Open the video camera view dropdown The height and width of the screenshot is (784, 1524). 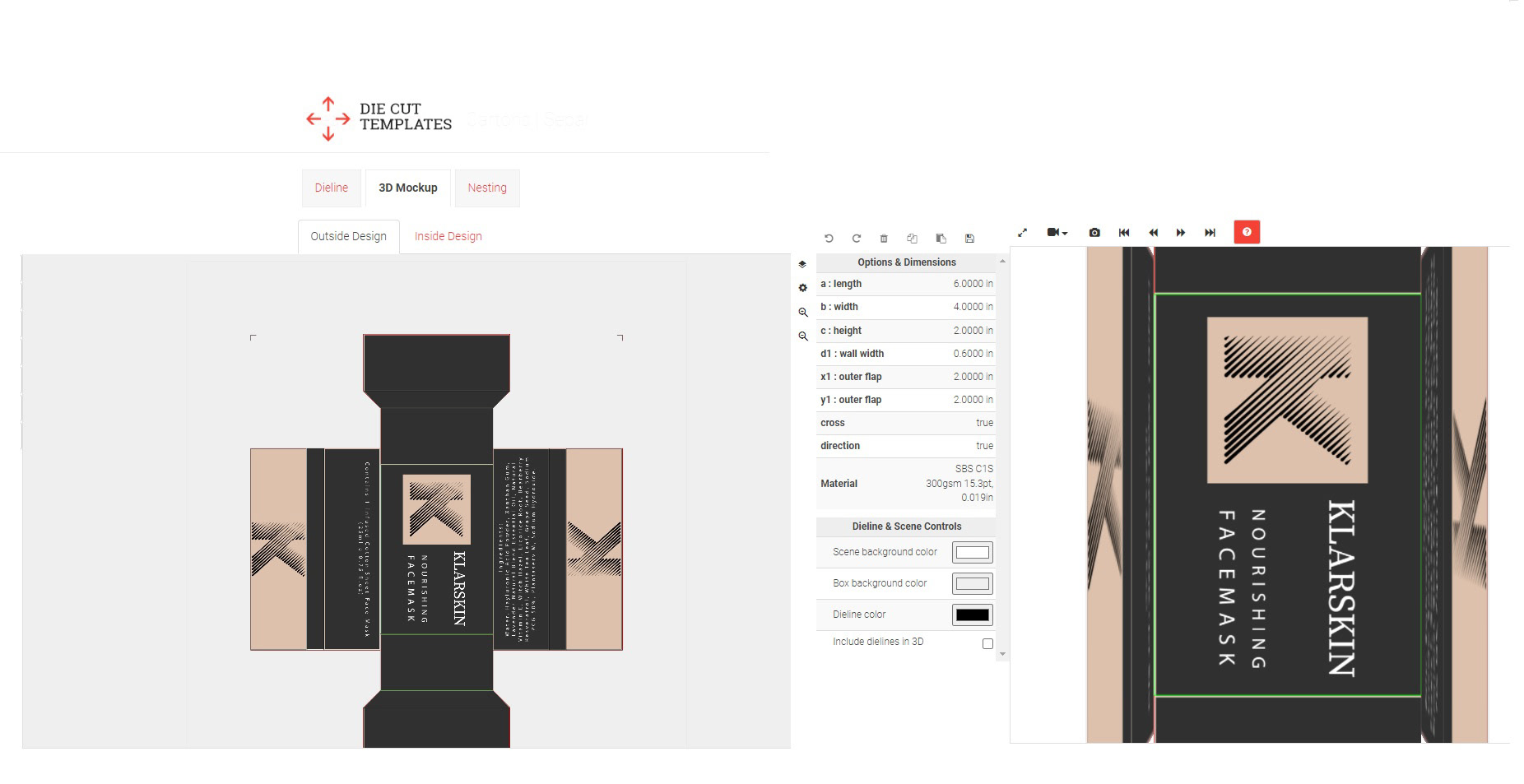(x=1057, y=233)
